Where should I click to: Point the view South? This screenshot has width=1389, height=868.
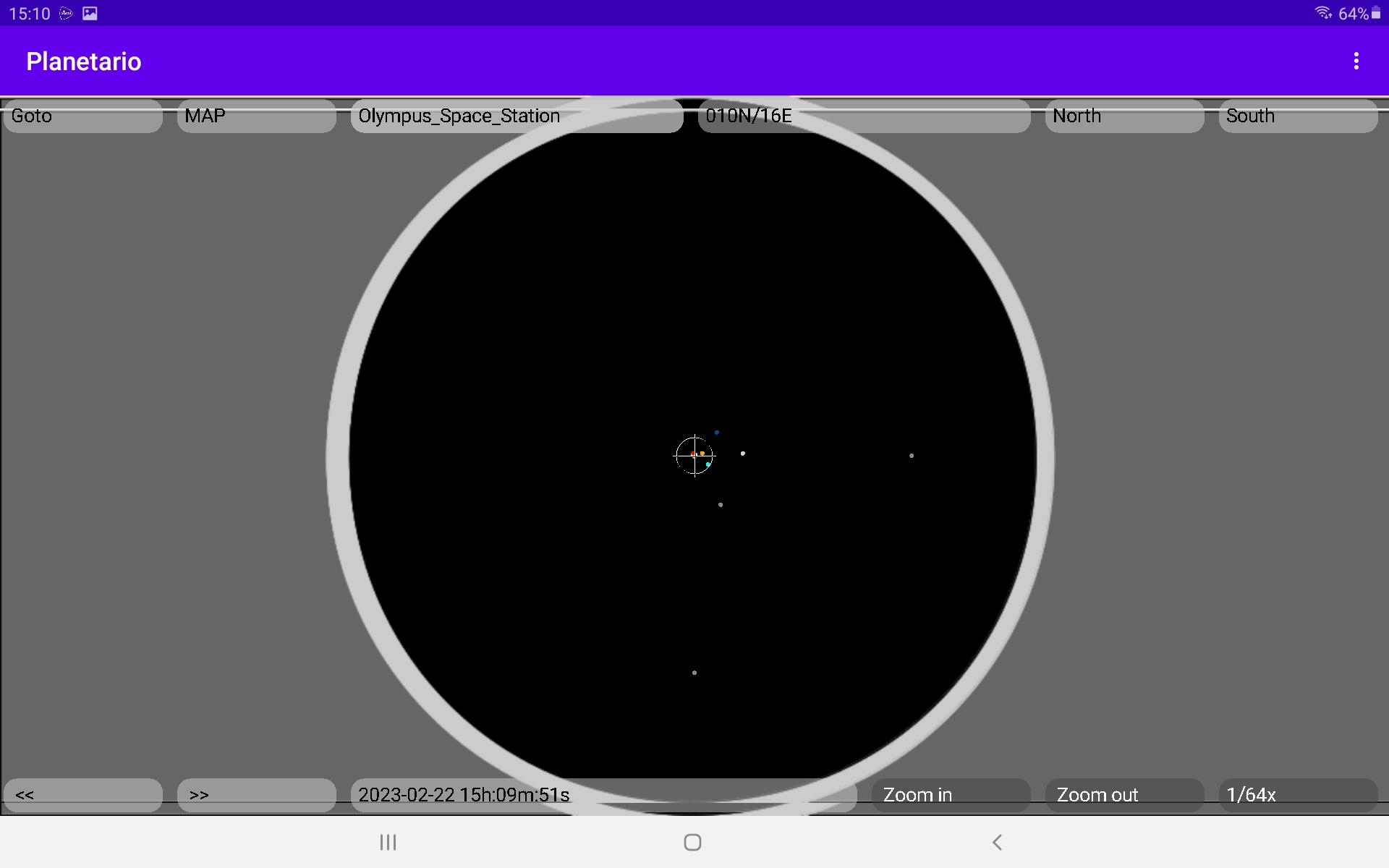tap(1298, 116)
